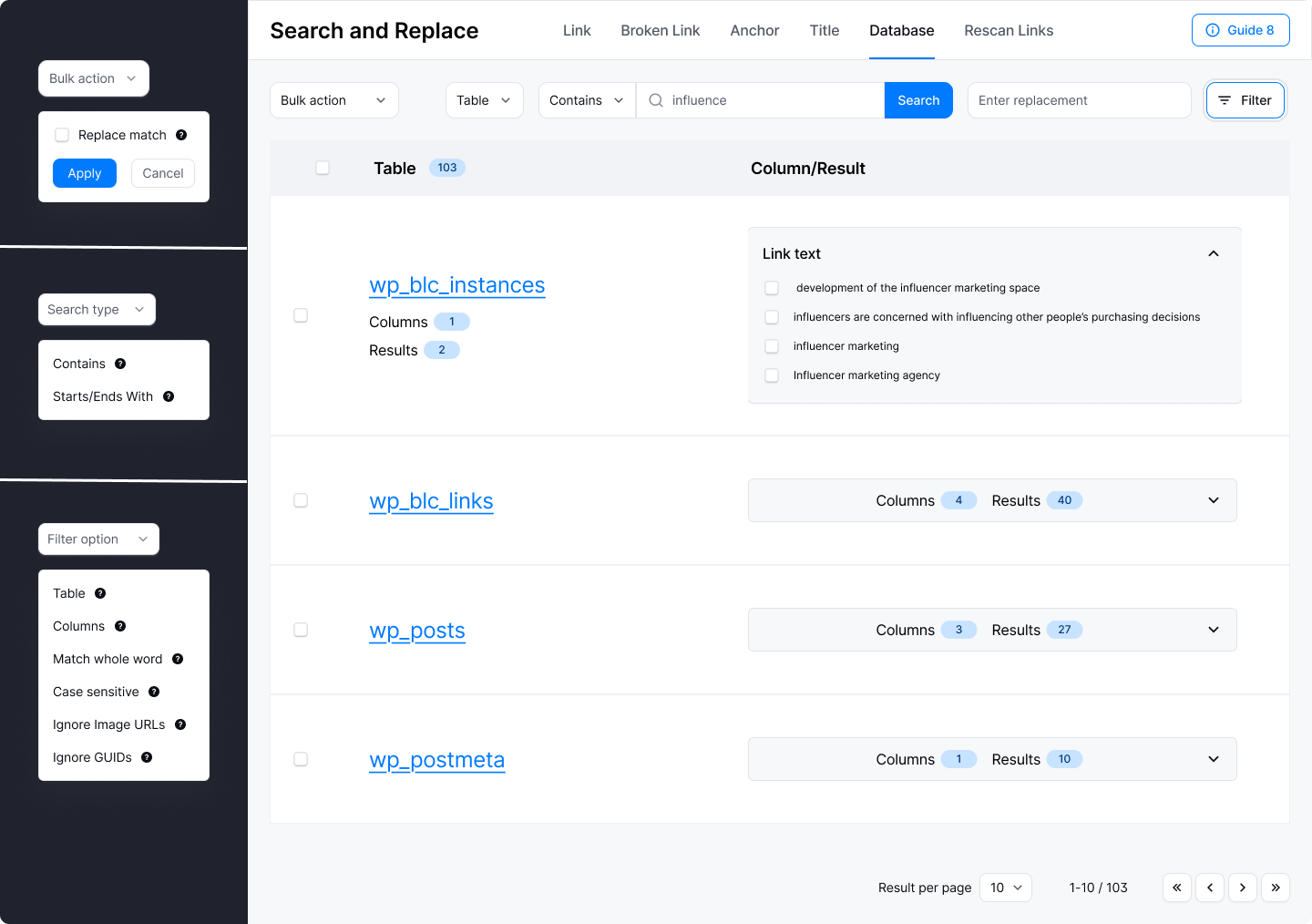Choose Starts/Ends With search type
1312x924 pixels.
pos(103,396)
